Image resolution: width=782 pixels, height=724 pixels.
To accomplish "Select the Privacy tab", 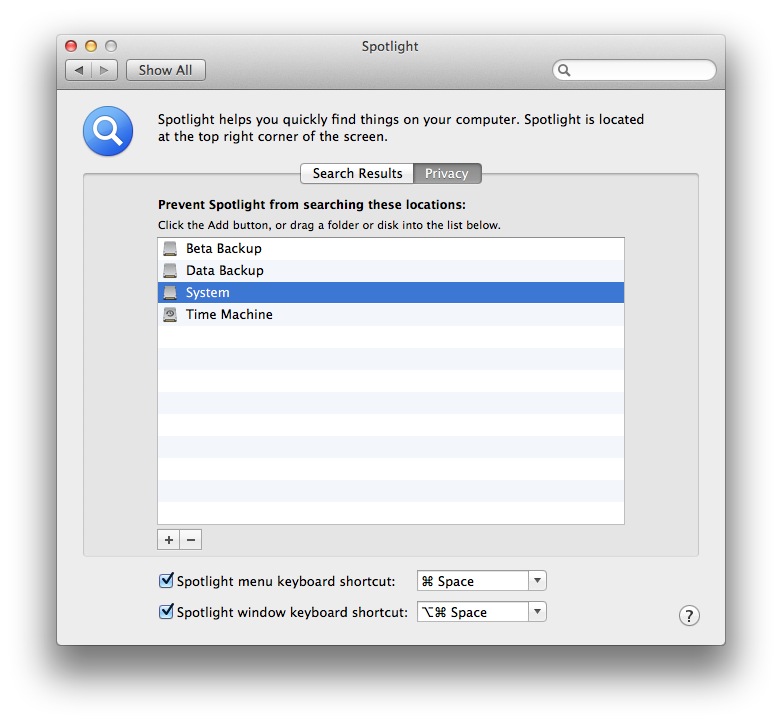I will tap(447, 174).
